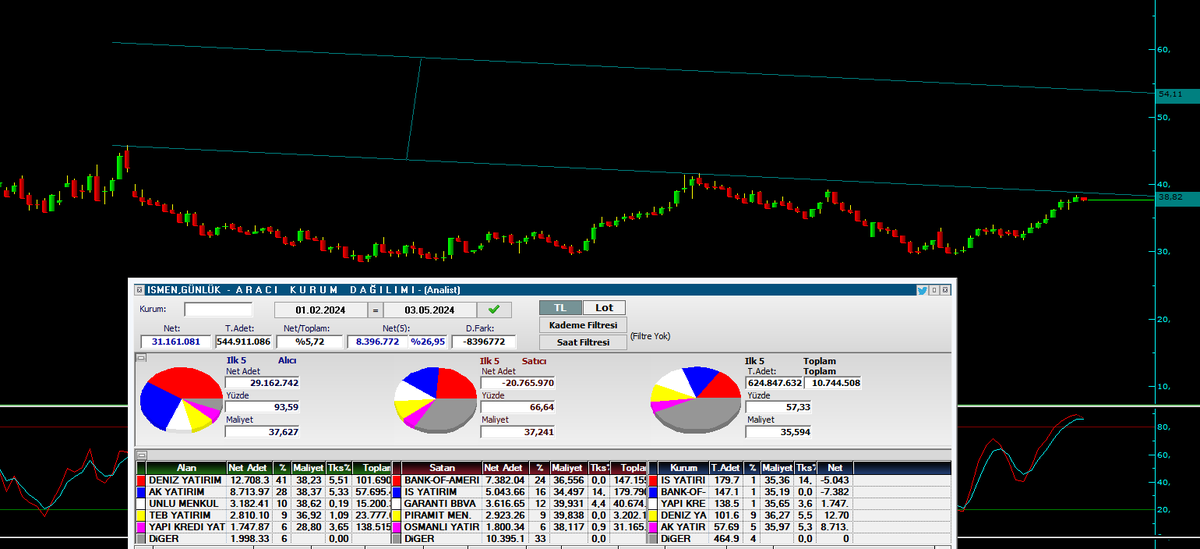Select OSMANLI YATIR seller row
The height and width of the screenshot is (549, 1200).
click(520, 527)
